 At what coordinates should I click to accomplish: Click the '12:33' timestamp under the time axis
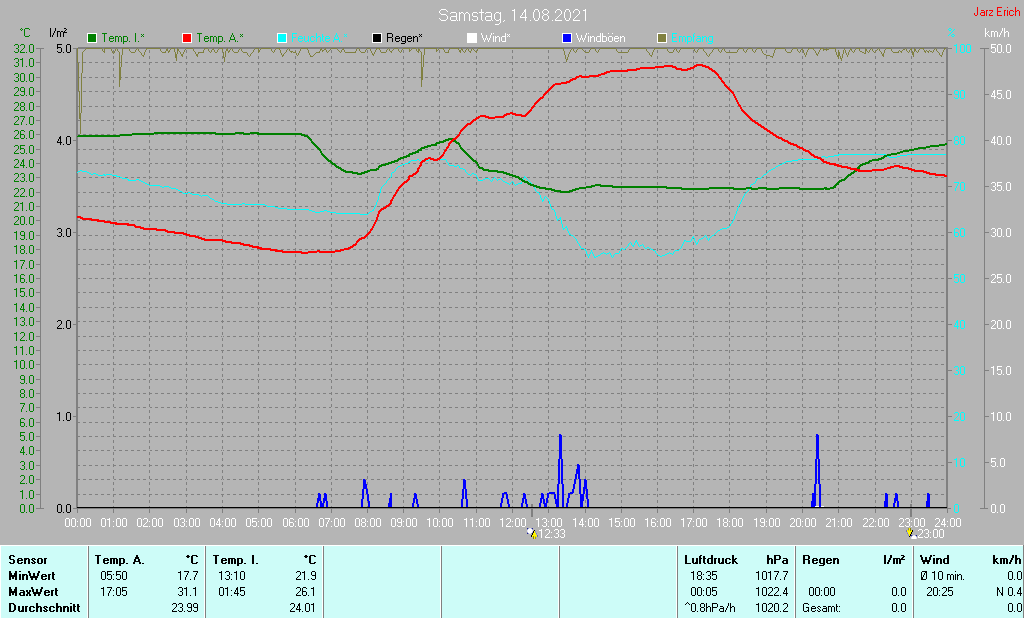tap(552, 534)
